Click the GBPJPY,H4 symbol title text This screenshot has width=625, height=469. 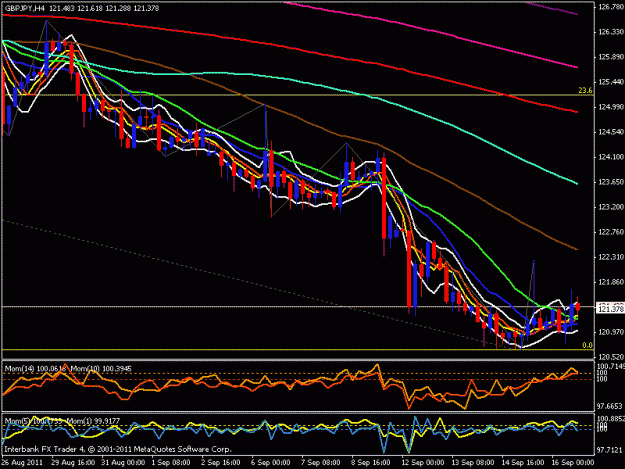point(26,8)
